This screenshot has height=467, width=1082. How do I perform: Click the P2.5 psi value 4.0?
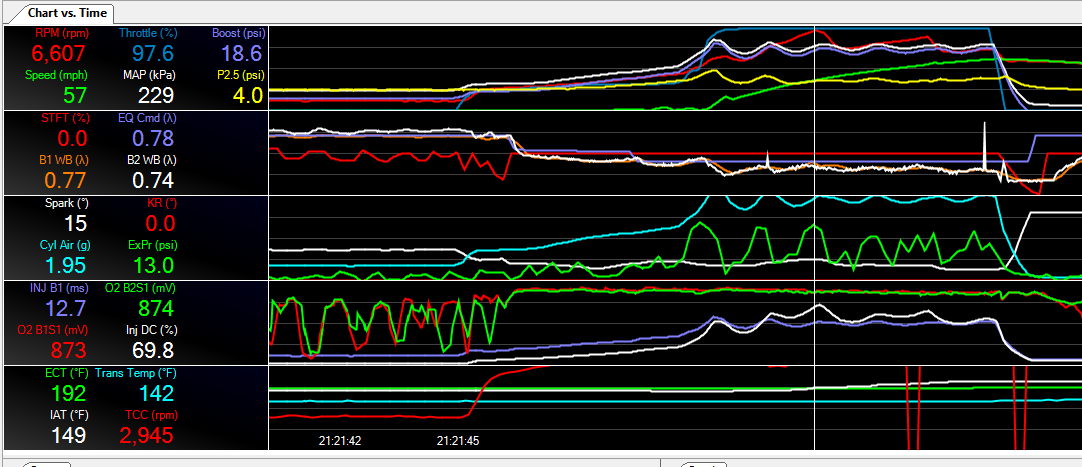point(248,96)
